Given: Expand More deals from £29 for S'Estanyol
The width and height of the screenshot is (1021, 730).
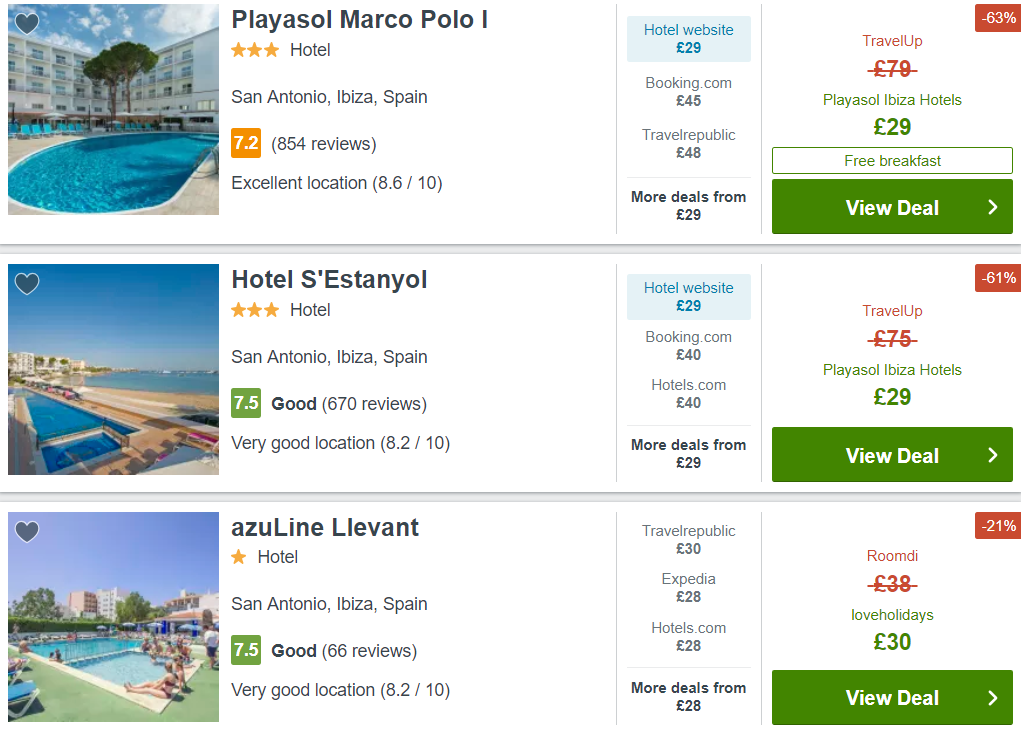Looking at the screenshot, I should click(x=688, y=453).
